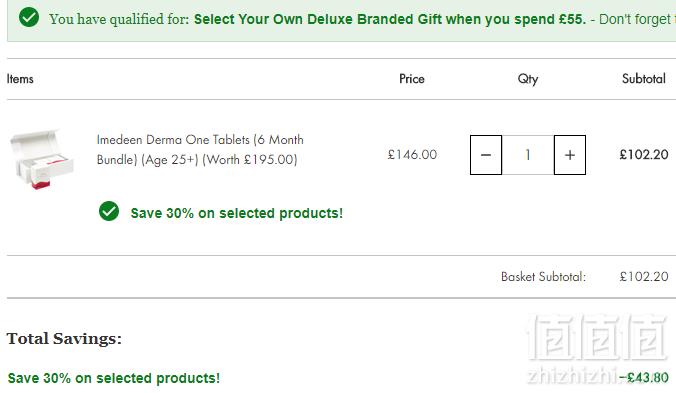Viewport: 676px width, 393px height.
Task: Click the green checkmark in the gift banner
Action: [29, 17]
